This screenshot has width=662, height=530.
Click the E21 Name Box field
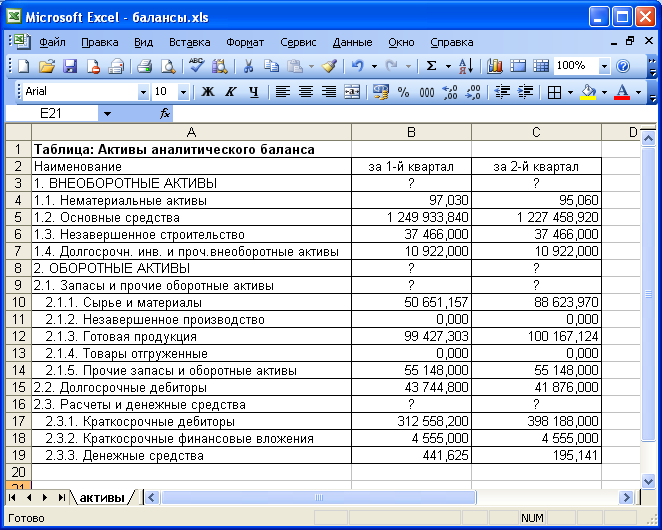coord(51,114)
